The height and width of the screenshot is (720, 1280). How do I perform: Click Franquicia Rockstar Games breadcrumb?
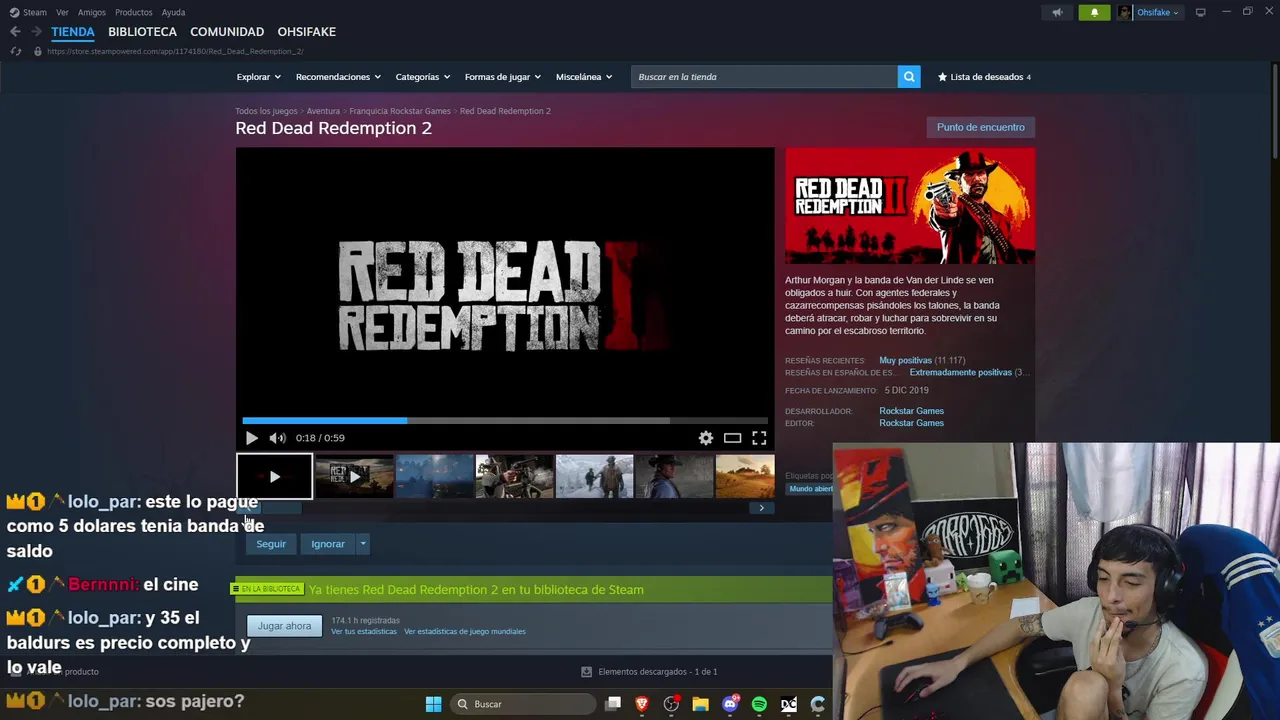pyautogui.click(x=400, y=111)
